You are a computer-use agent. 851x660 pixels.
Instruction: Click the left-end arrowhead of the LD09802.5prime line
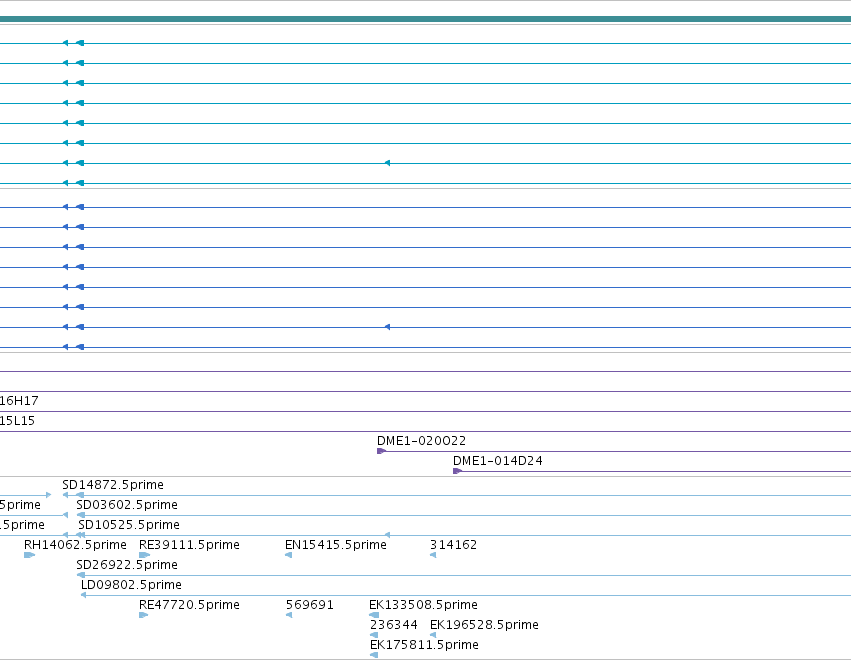pyautogui.click(x=84, y=595)
